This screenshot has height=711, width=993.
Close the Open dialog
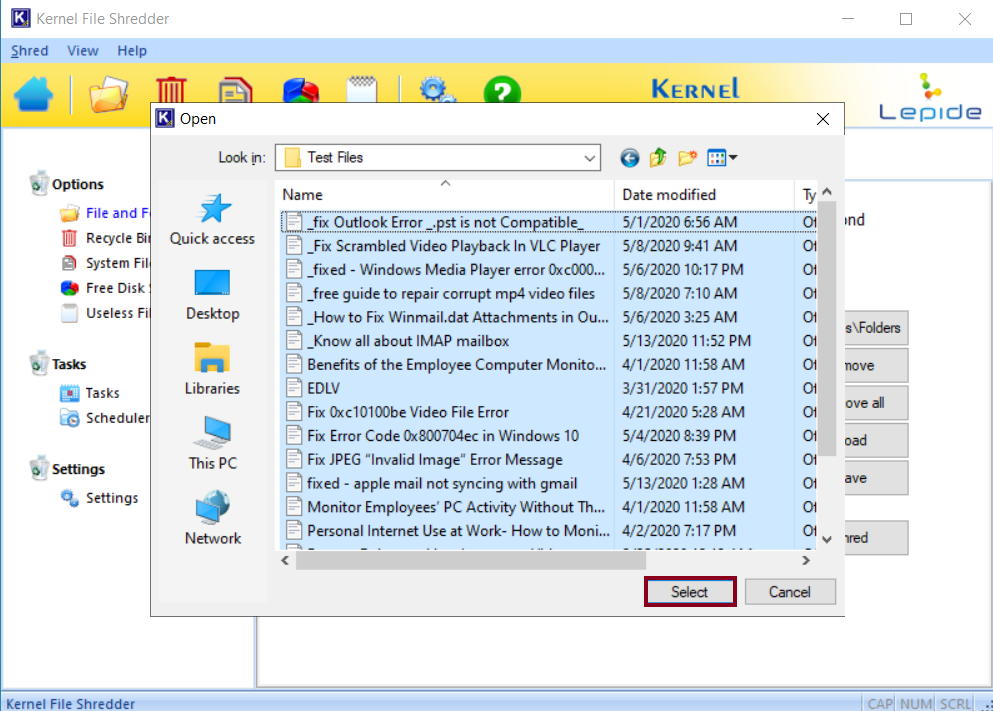pos(823,119)
